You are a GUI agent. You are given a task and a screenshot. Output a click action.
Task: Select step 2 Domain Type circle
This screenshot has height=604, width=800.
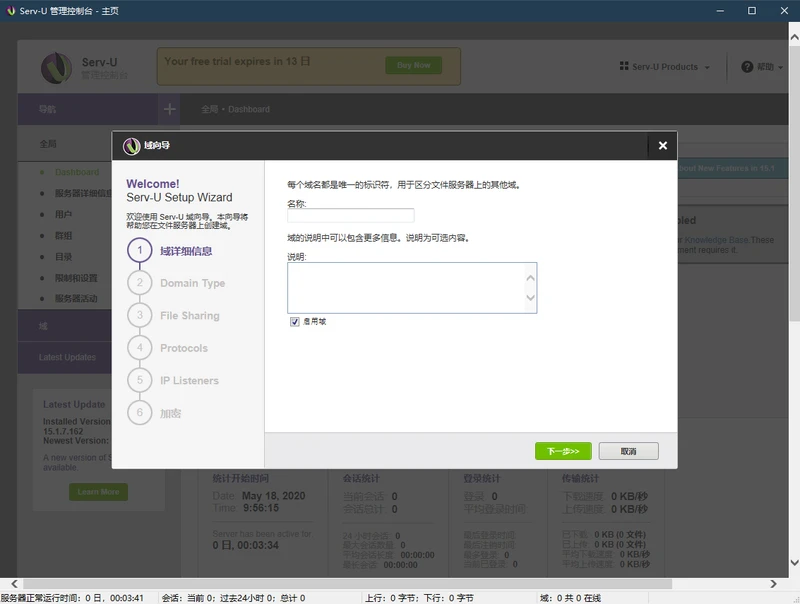[139, 283]
